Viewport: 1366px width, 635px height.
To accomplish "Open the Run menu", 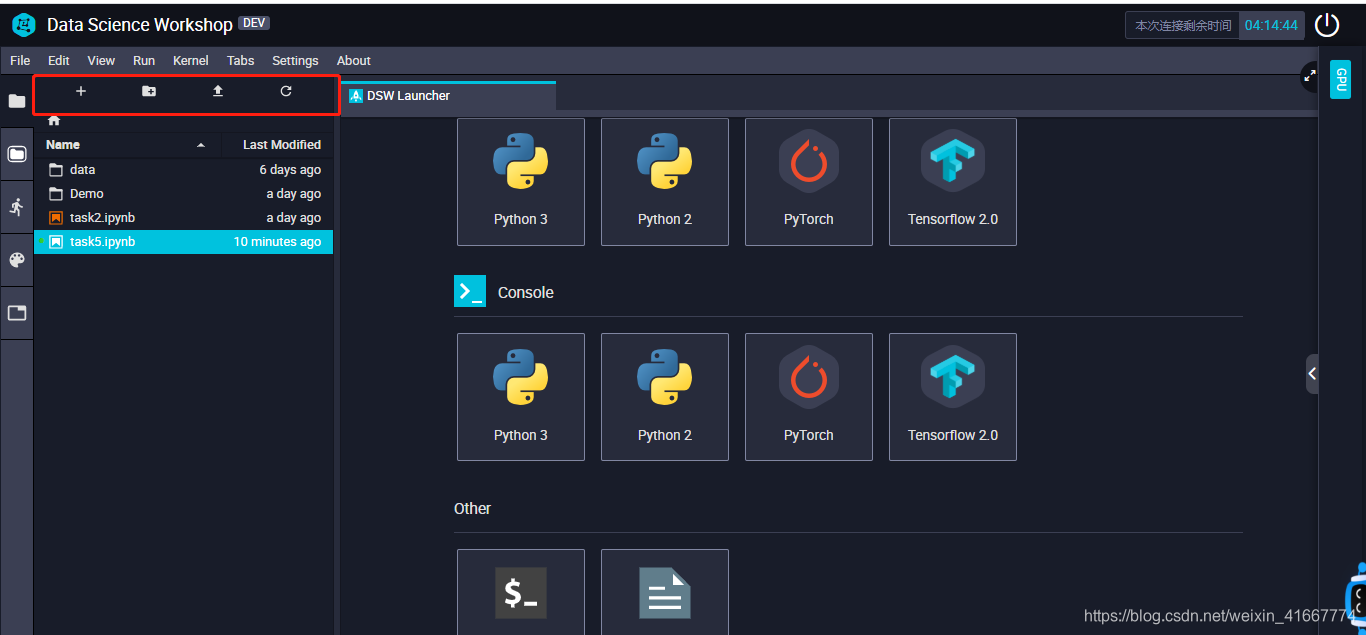I will [144, 61].
